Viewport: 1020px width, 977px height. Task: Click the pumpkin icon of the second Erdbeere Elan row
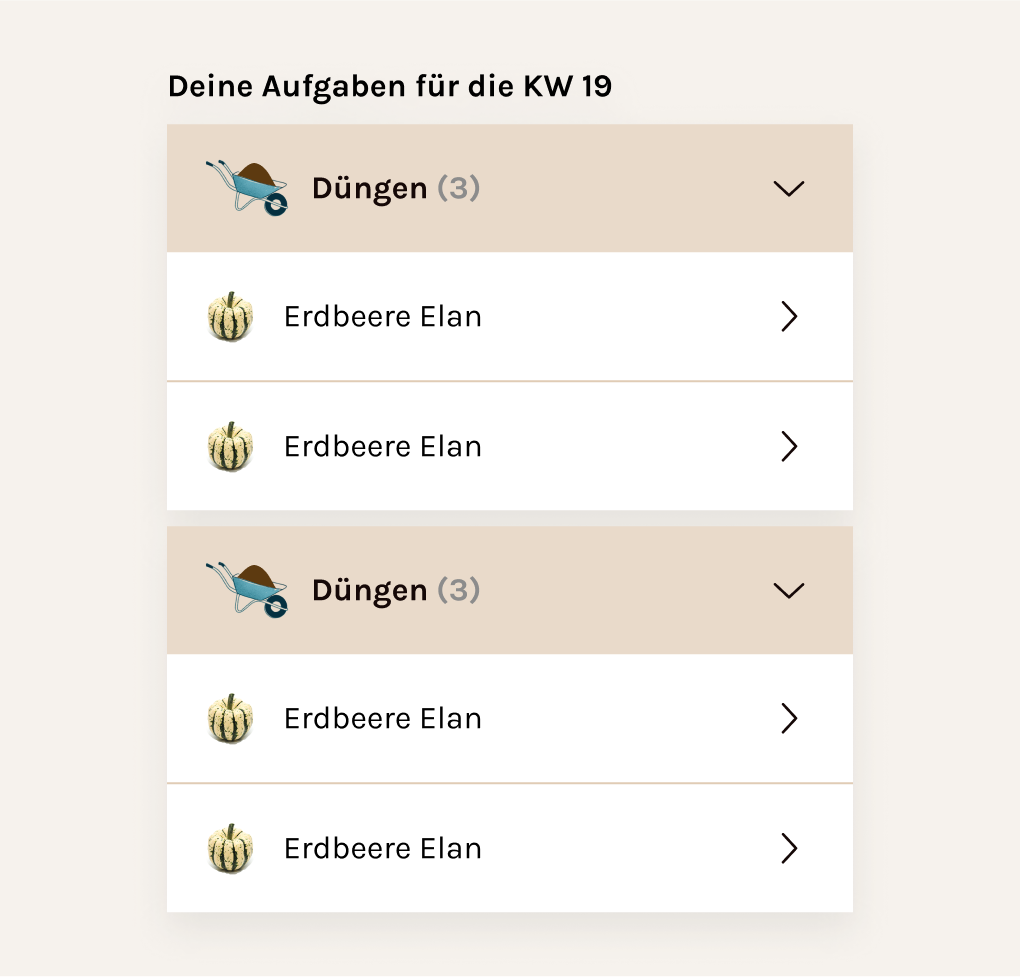(230, 446)
